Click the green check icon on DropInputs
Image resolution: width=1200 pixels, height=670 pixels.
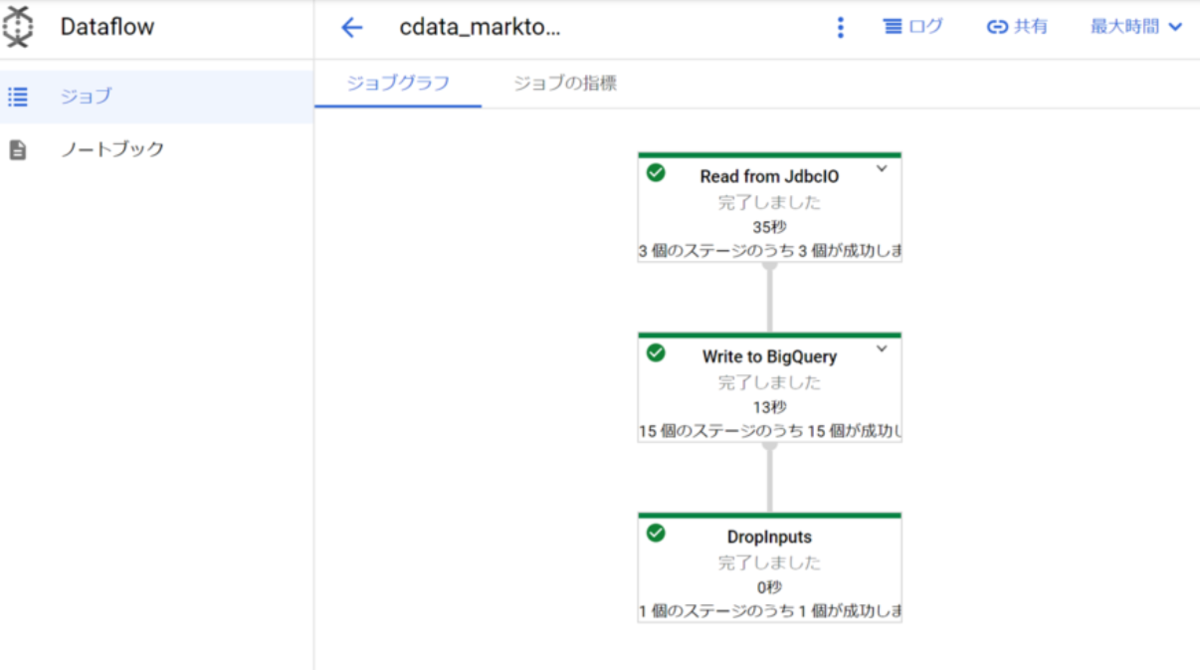tap(656, 533)
